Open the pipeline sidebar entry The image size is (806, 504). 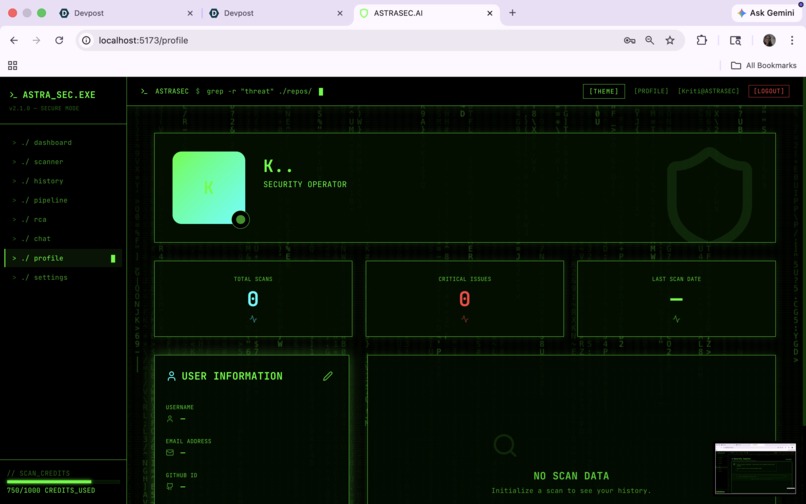tap(63, 200)
